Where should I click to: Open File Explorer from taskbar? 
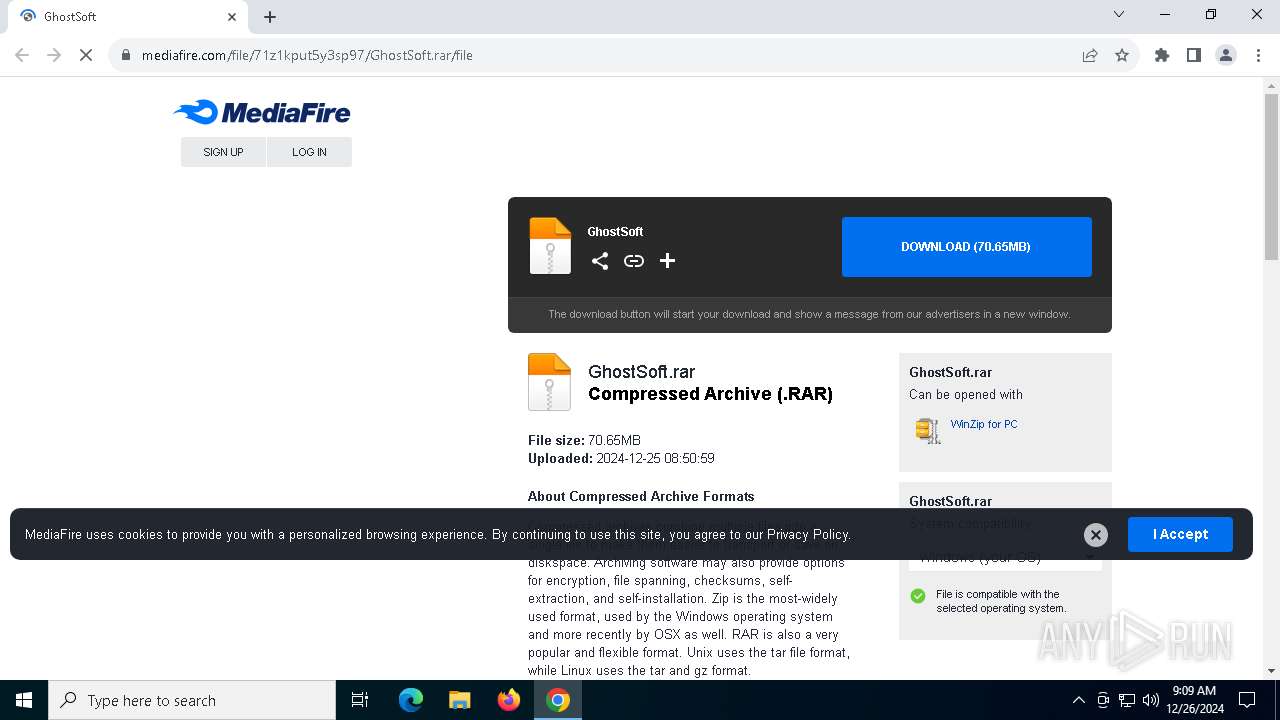pyautogui.click(x=460, y=700)
